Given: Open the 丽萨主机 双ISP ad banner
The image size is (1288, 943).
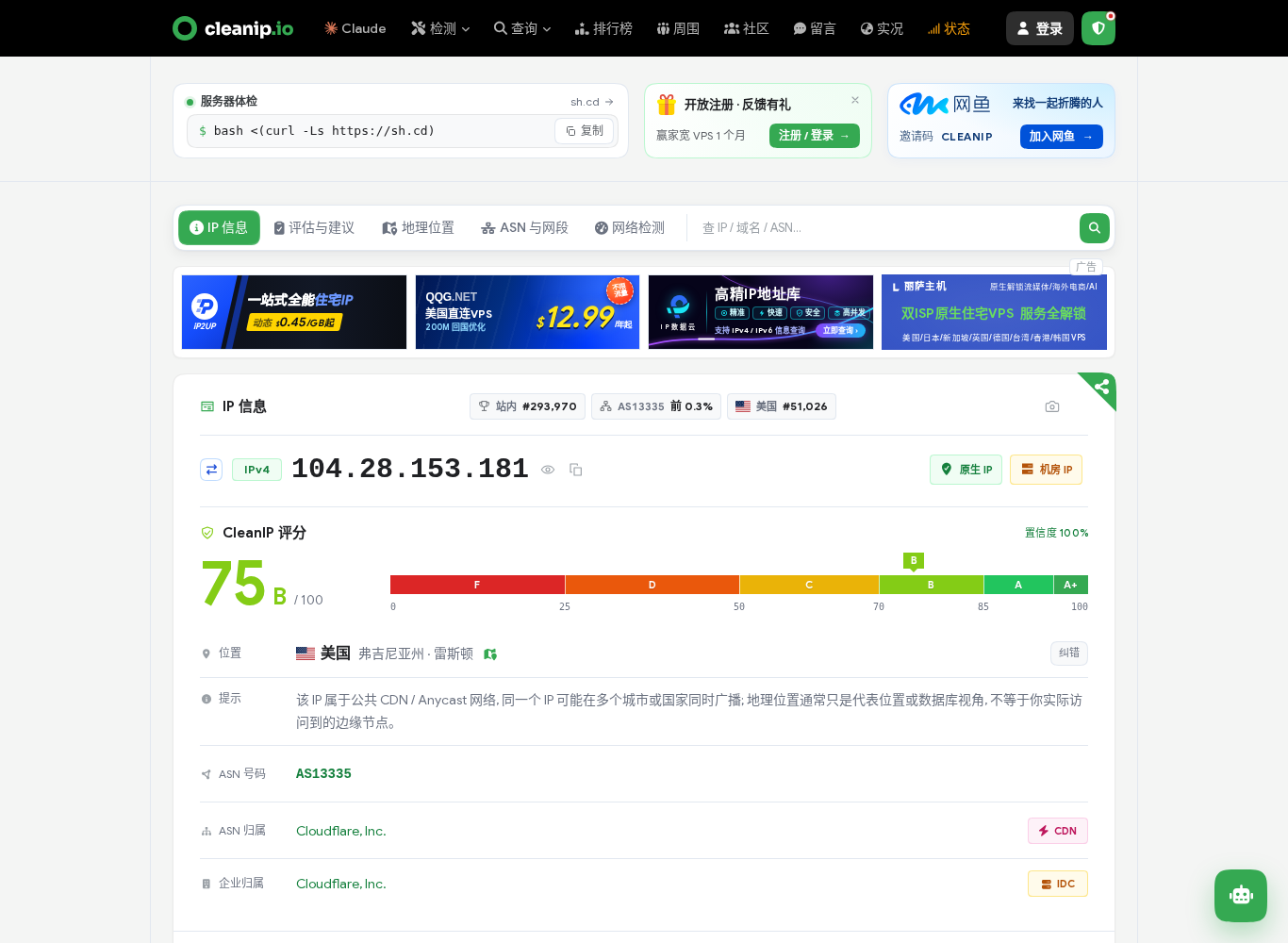Looking at the screenshot, I should [994, 312].
